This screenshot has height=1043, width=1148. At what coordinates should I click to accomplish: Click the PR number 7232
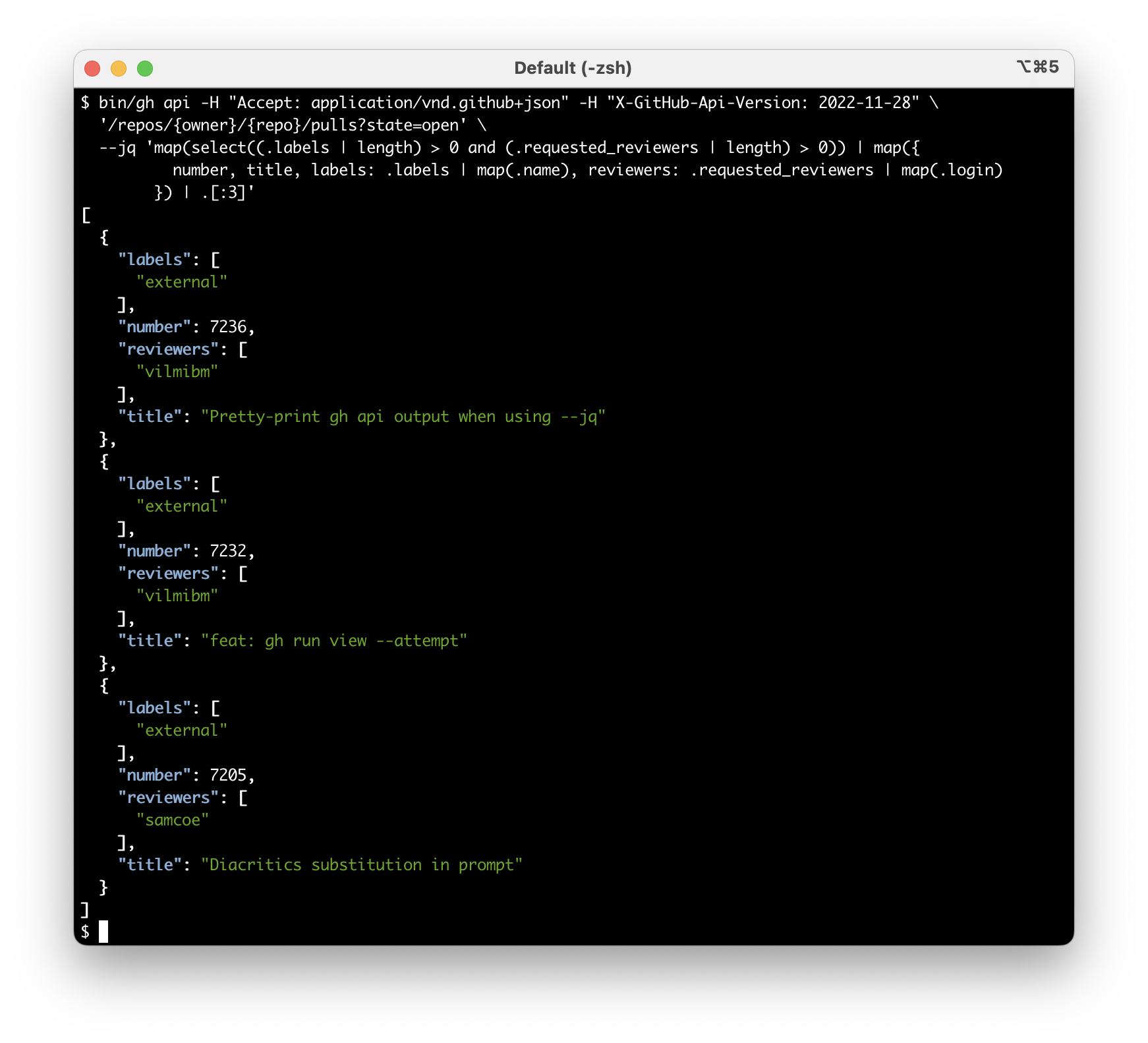point(228,551)
